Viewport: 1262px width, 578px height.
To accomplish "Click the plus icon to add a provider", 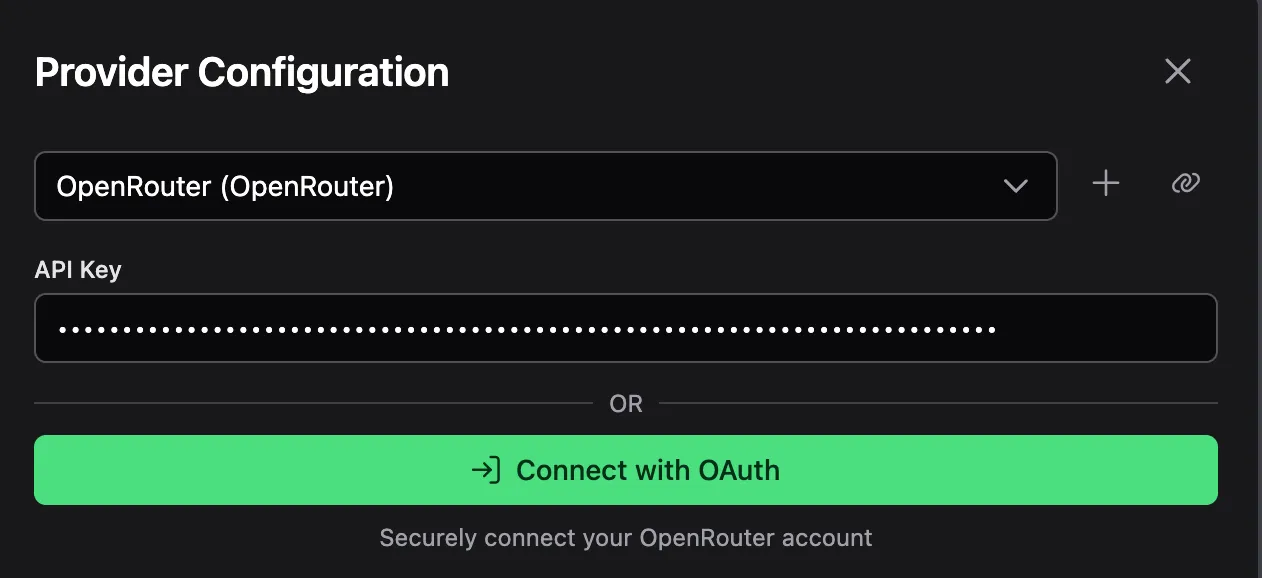I will coord(1105,184).
